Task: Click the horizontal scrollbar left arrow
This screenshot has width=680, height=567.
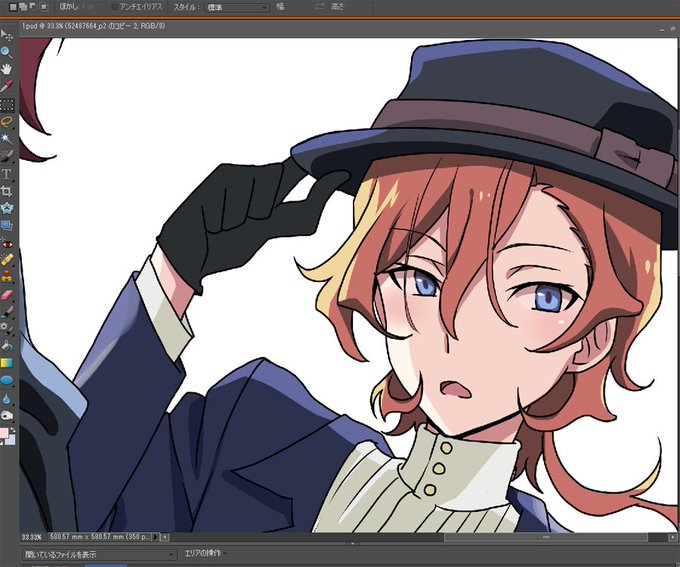Action: point(165,537)
